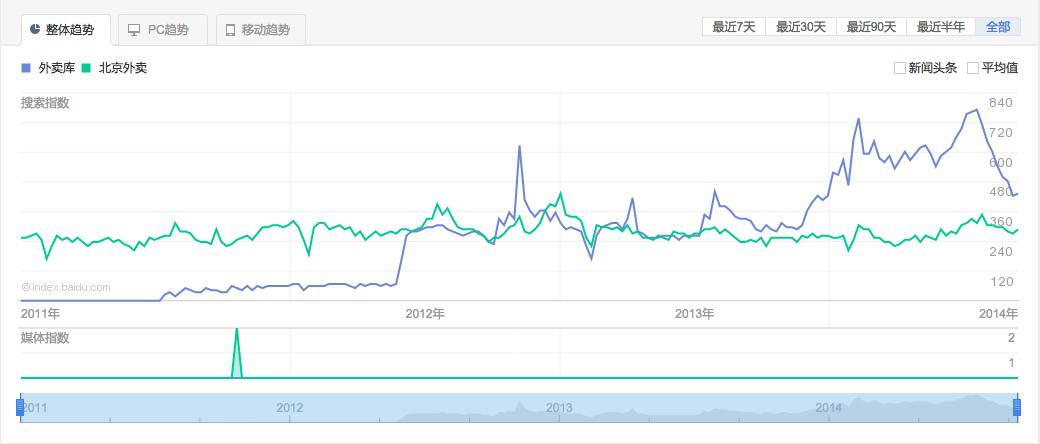Click the 全部 time range button
The image size is (1040, 444).
click(998, 27)
